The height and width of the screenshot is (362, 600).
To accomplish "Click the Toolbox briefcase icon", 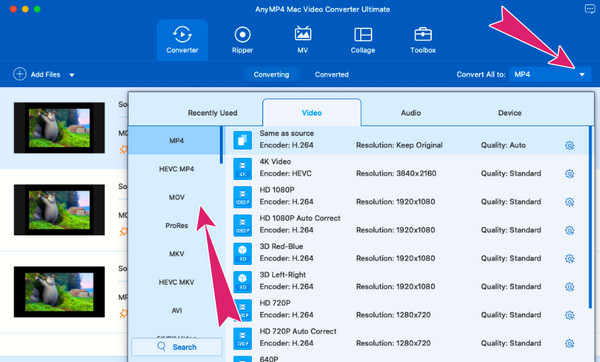I will pos(423,34).
